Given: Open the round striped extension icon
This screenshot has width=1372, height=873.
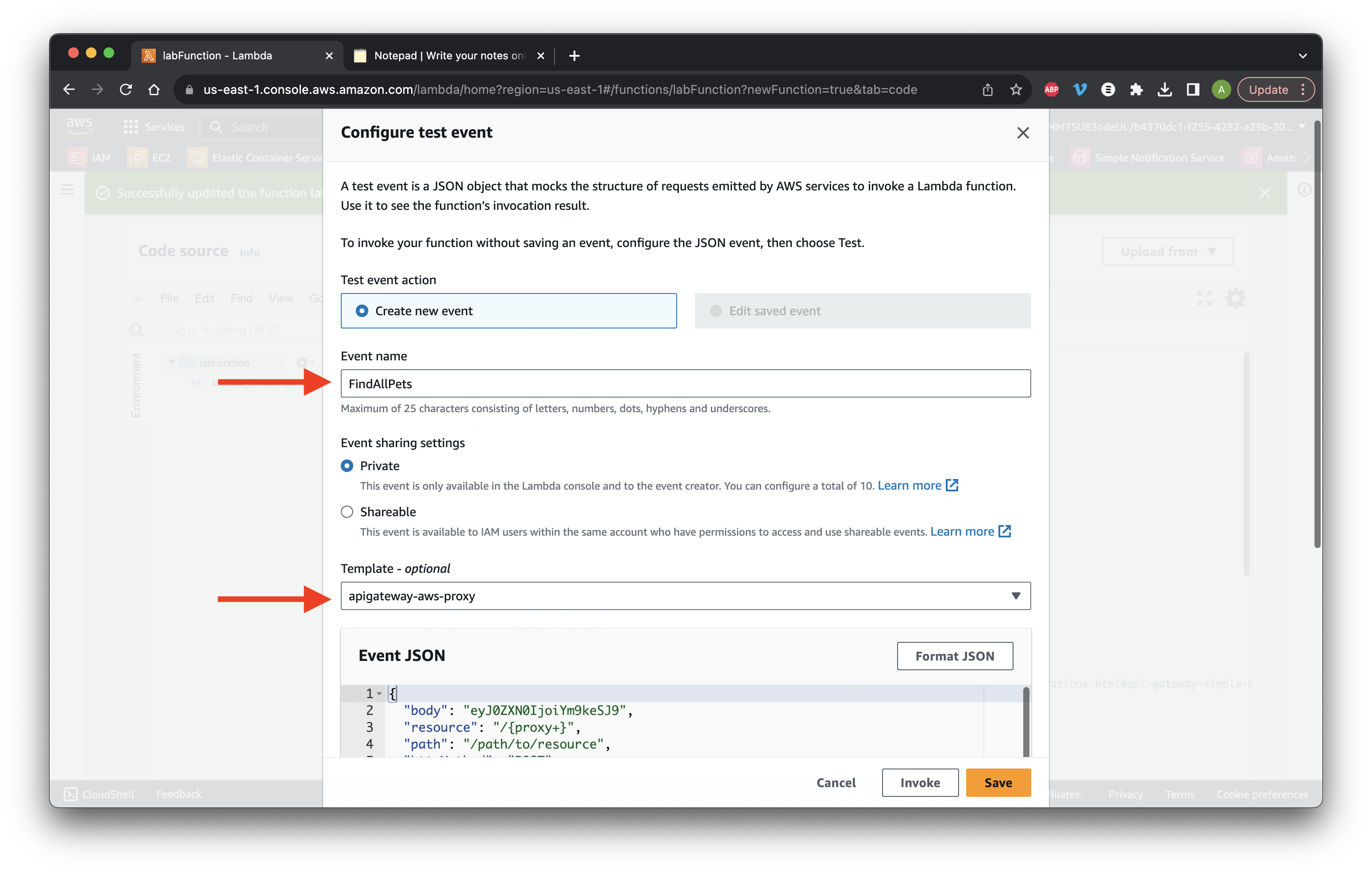Looking at the screenshot, I should coord(1108,89).
